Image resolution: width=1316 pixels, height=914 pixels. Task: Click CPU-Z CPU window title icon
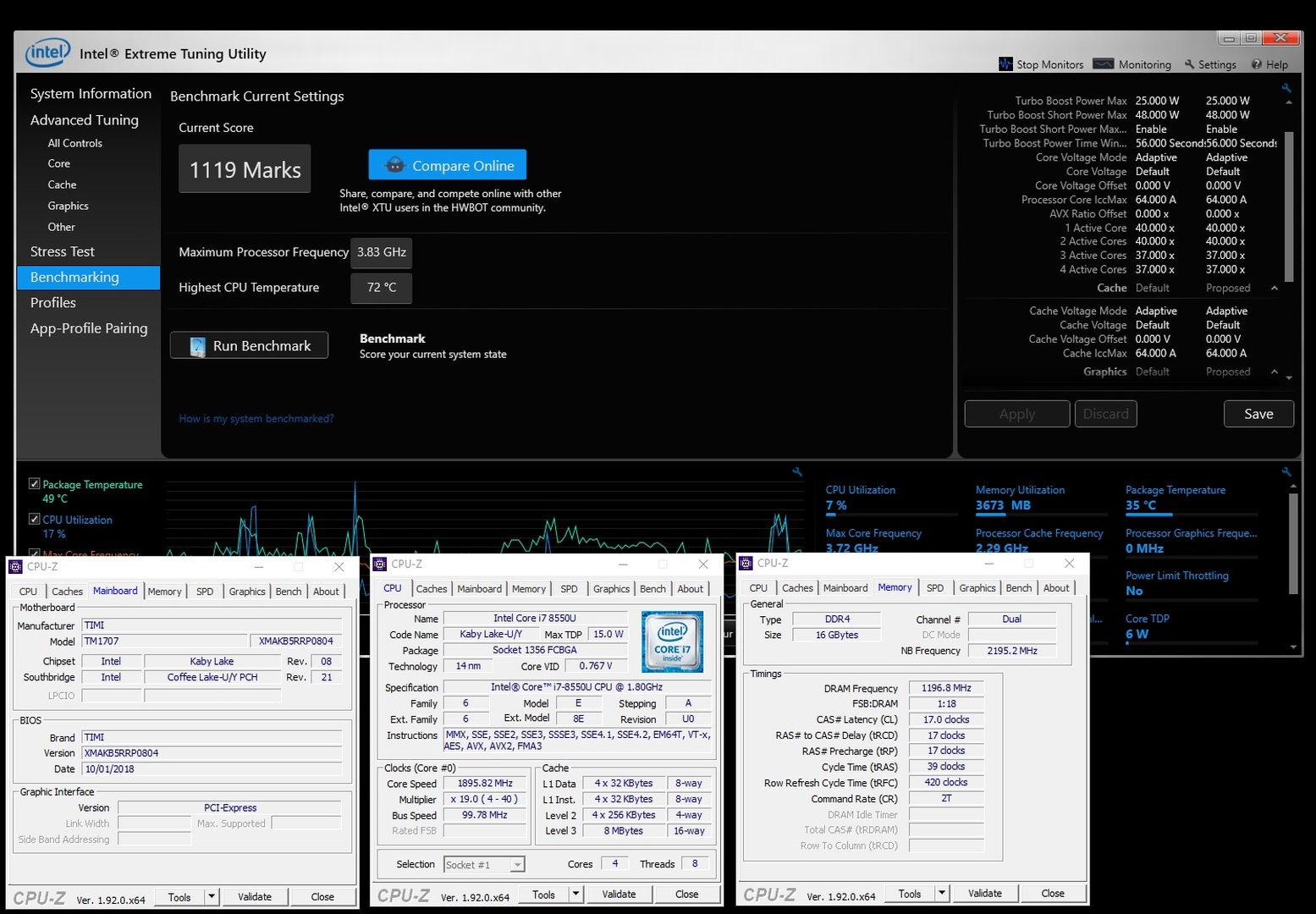tap(380, 564)
